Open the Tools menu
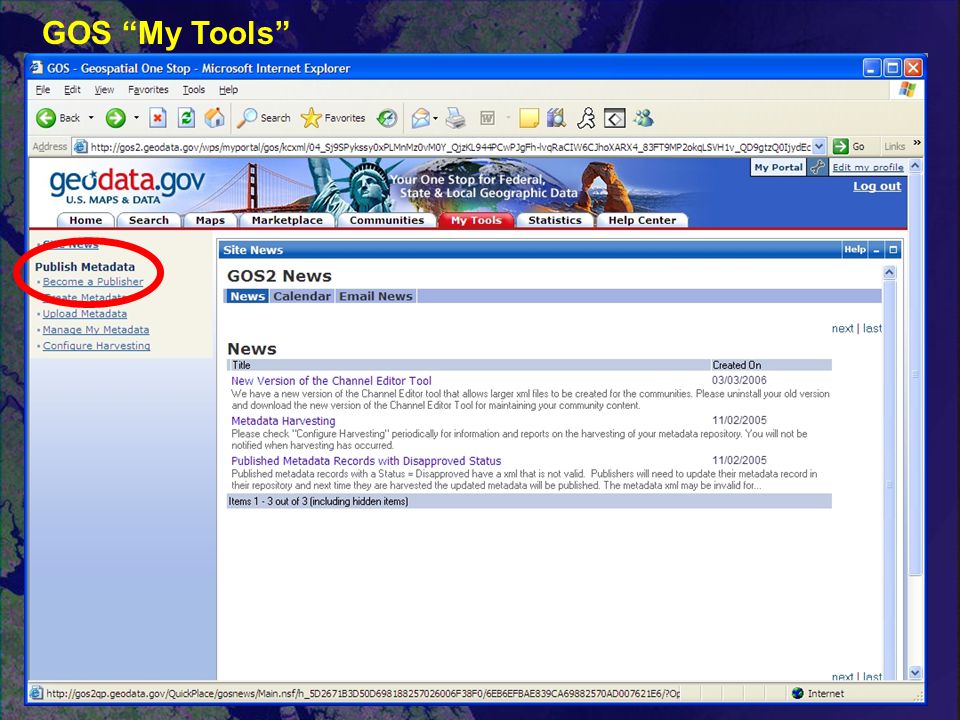The width and height of the screenshot is (960, 720). click(193, 89)
